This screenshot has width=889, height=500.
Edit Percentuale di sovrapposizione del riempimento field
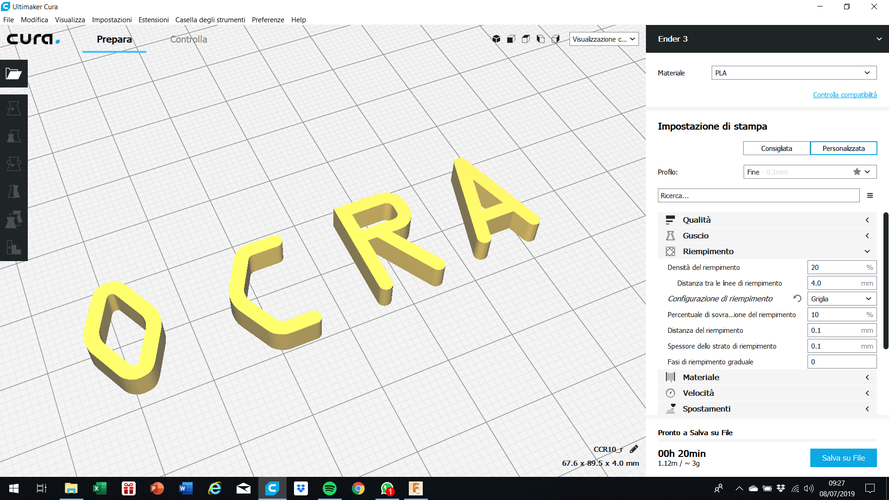[x=841, y=315]
